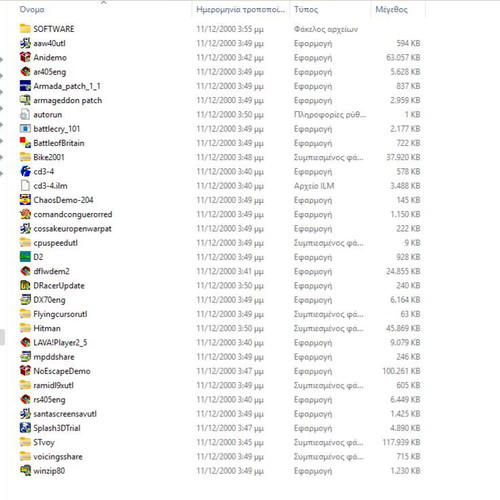500x500 pixels.
Task: Select the autorun file name
Action: pos(48,115)
